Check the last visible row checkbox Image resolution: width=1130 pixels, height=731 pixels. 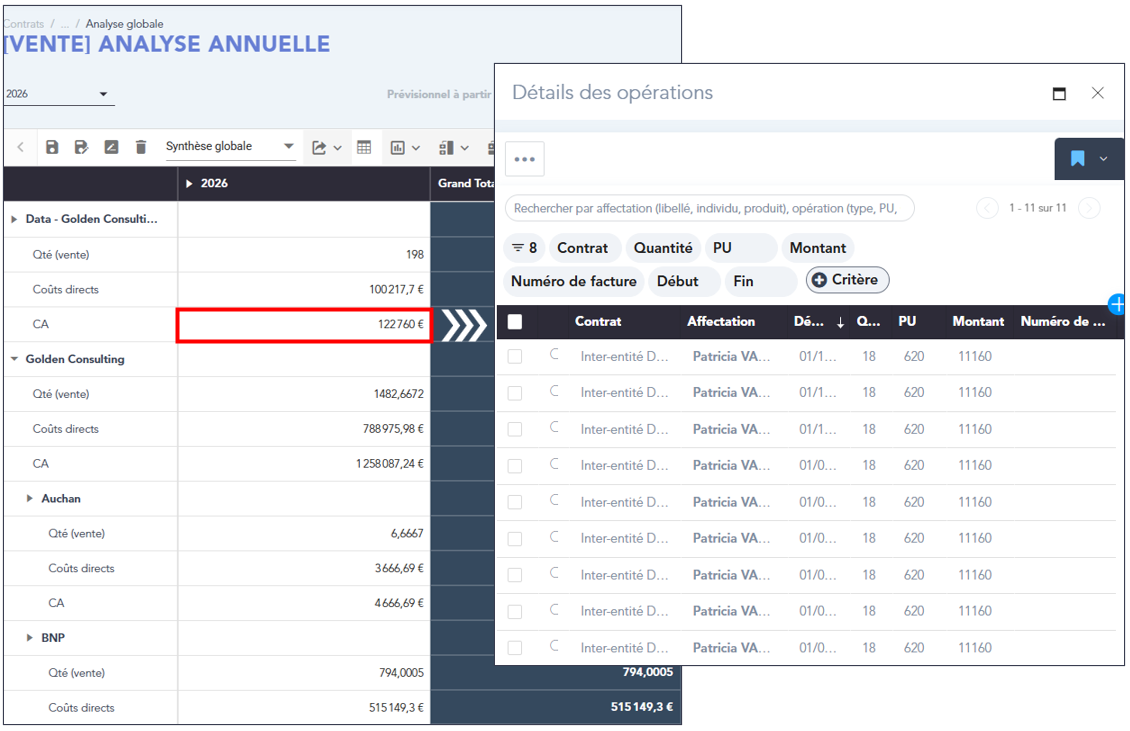pos(515,648)
